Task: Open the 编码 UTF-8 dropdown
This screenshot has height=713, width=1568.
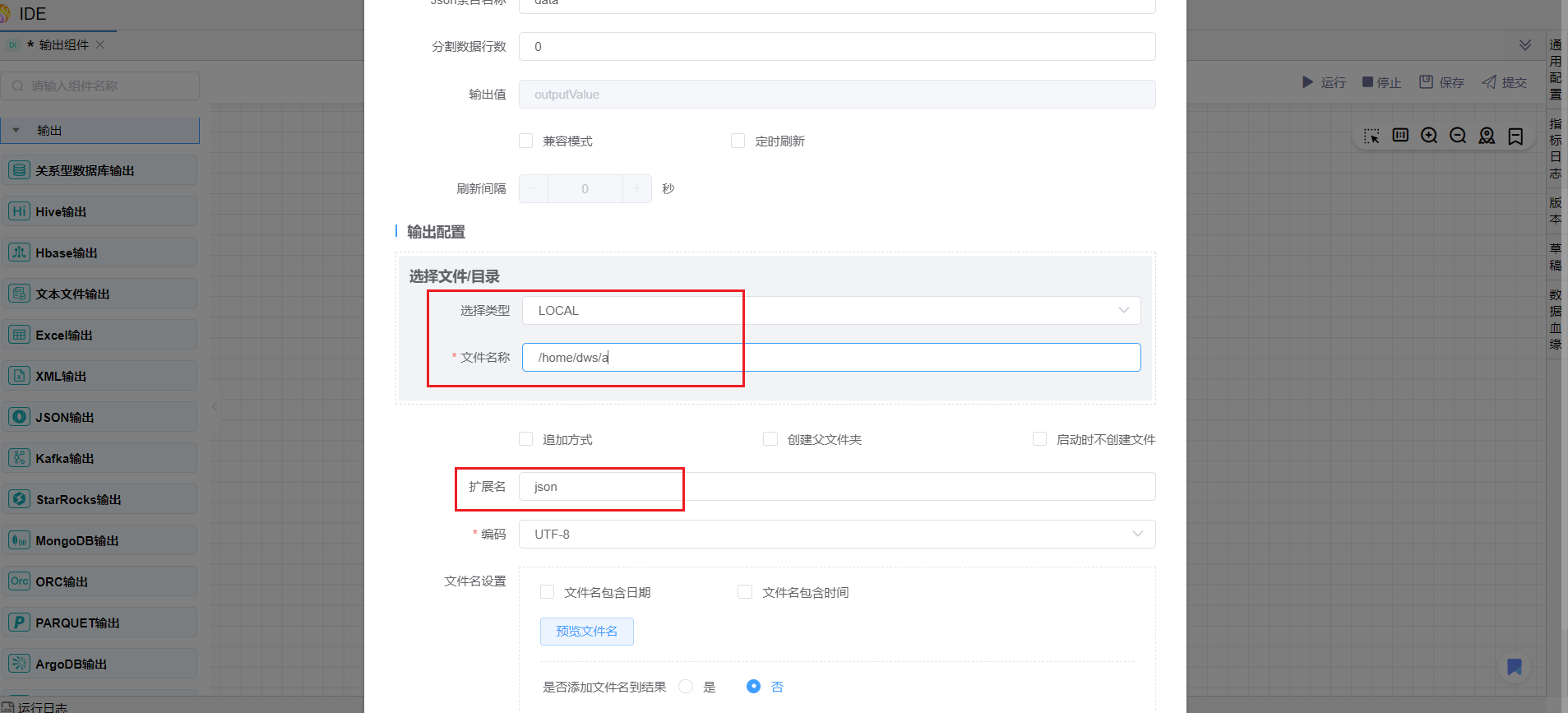Action: click(x=836, y=535)
